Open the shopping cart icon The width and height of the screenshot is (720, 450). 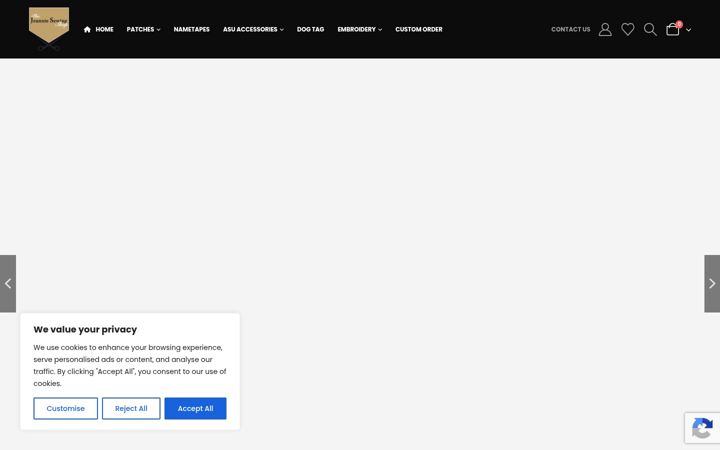tap(673, 29)
